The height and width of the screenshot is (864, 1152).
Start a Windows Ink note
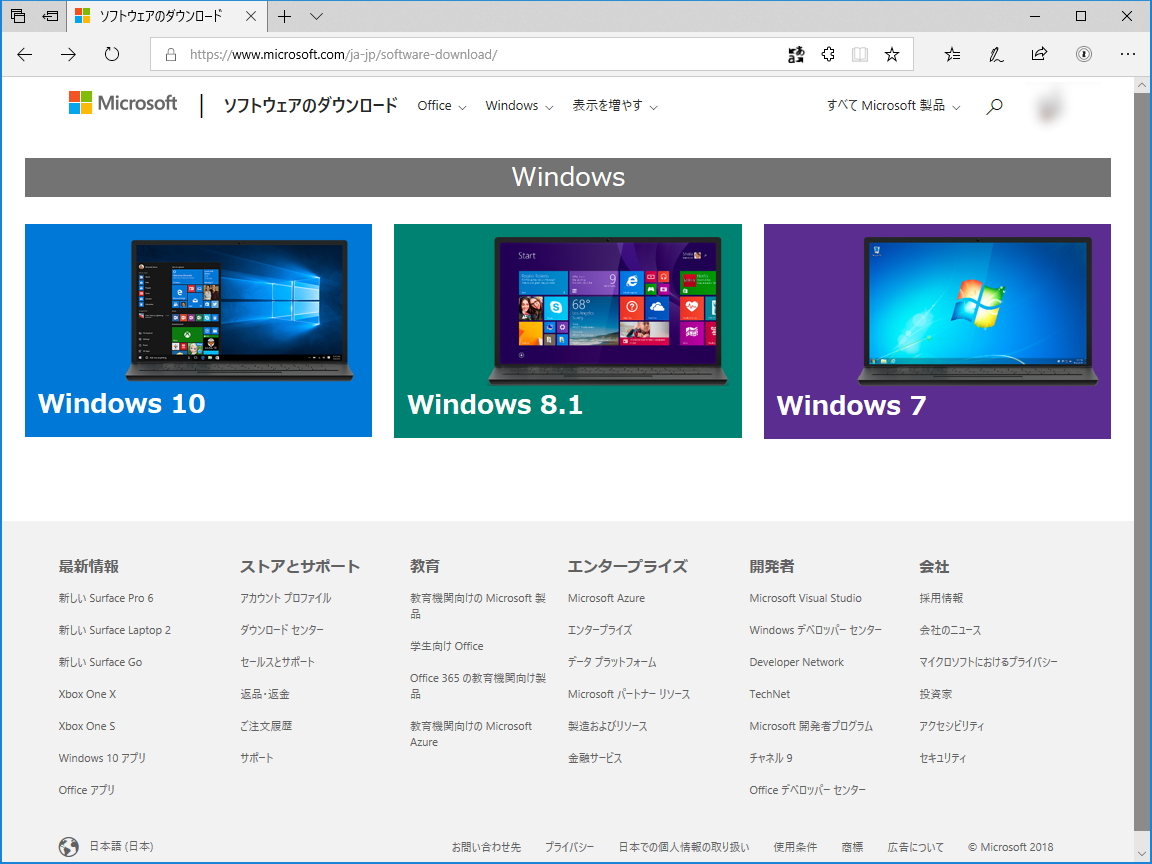point(996,55)
